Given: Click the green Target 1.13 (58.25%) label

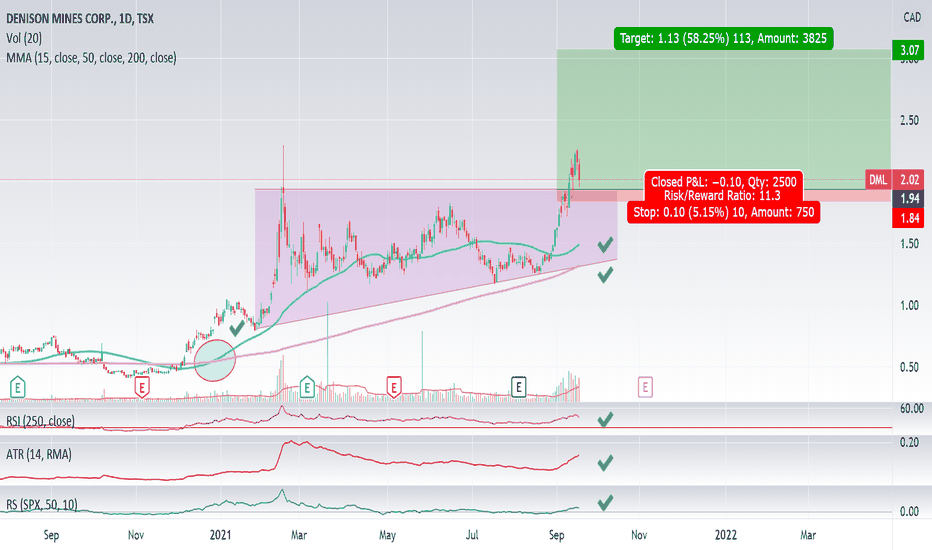Looking at the screenshot, I should point(723,39).
